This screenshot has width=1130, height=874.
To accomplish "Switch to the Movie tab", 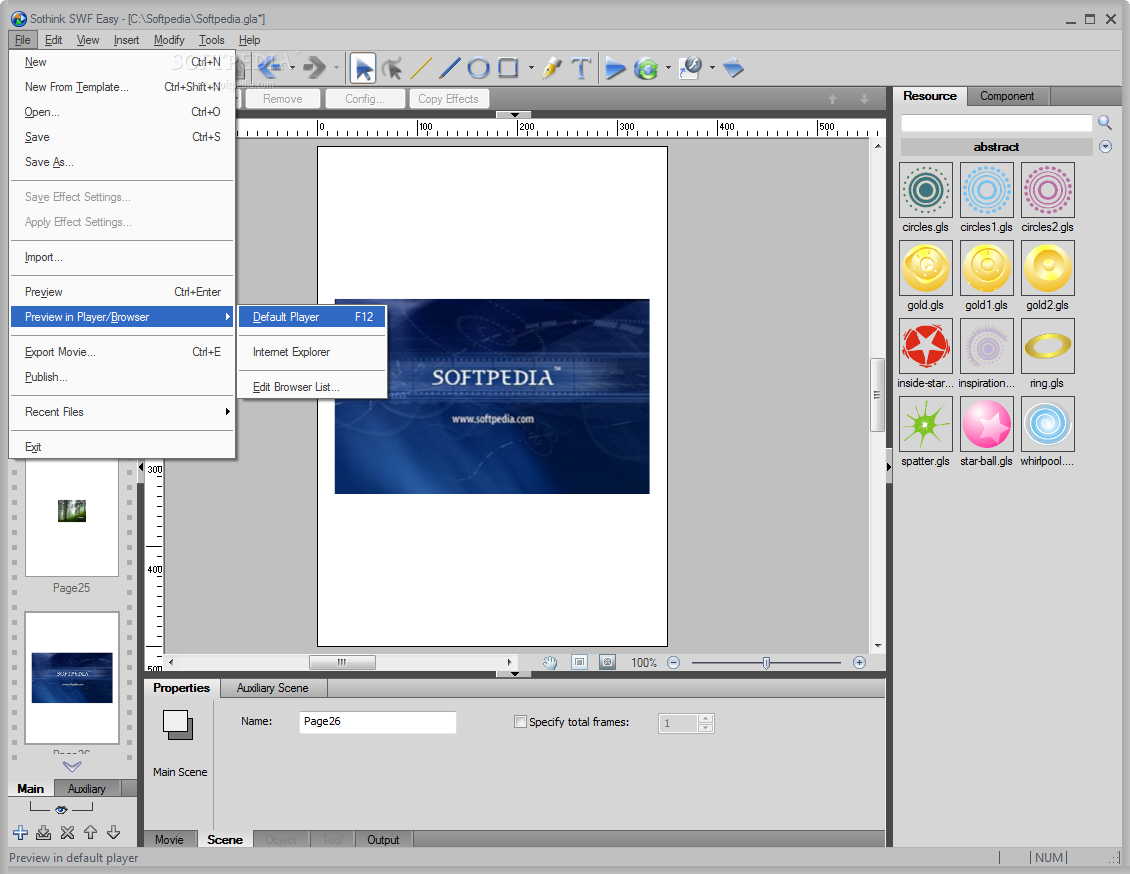I will click(x=169, y=840).
